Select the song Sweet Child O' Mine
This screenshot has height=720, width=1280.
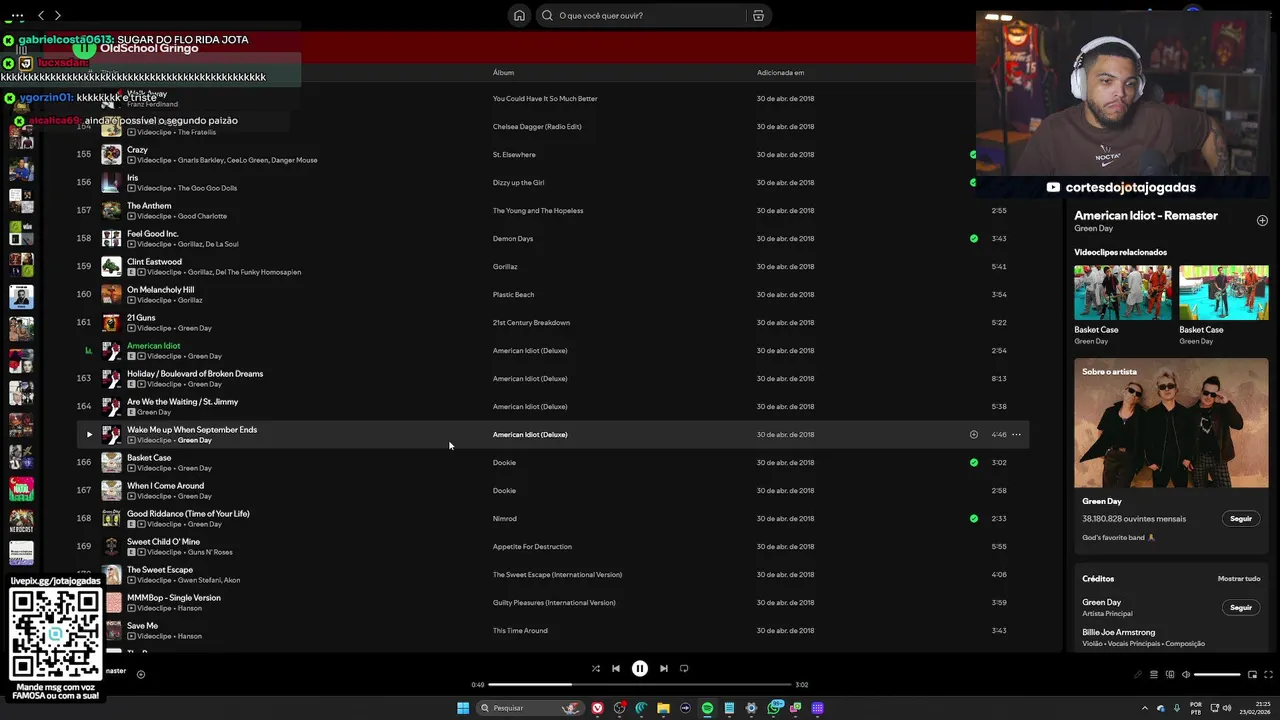pyautogui.click(x=163, y=541)
